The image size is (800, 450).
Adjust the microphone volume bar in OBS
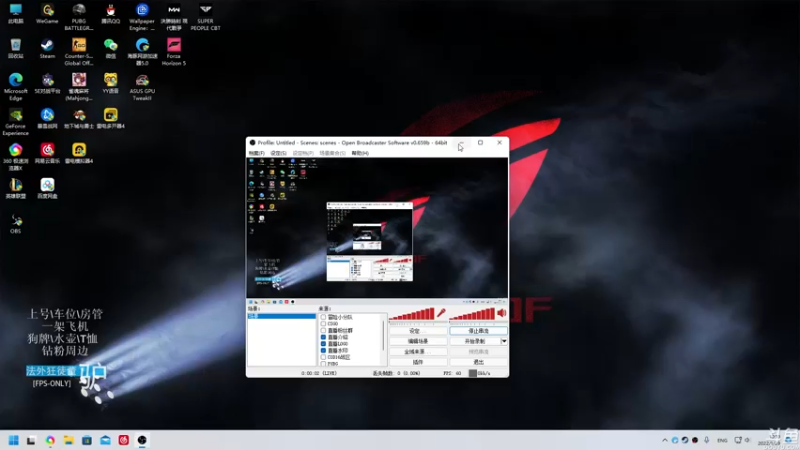(x=412, y=314)
